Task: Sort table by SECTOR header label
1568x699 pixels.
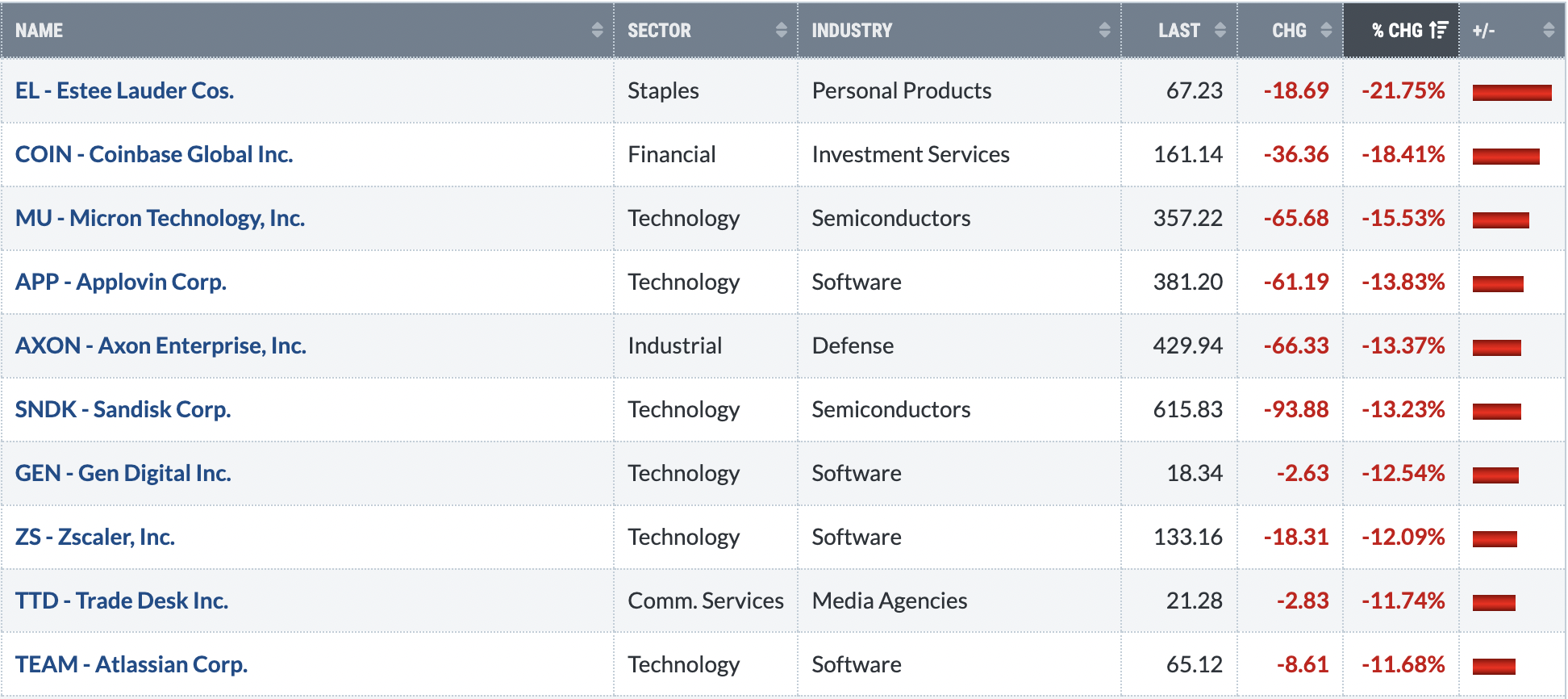Action: pos(659,31)
